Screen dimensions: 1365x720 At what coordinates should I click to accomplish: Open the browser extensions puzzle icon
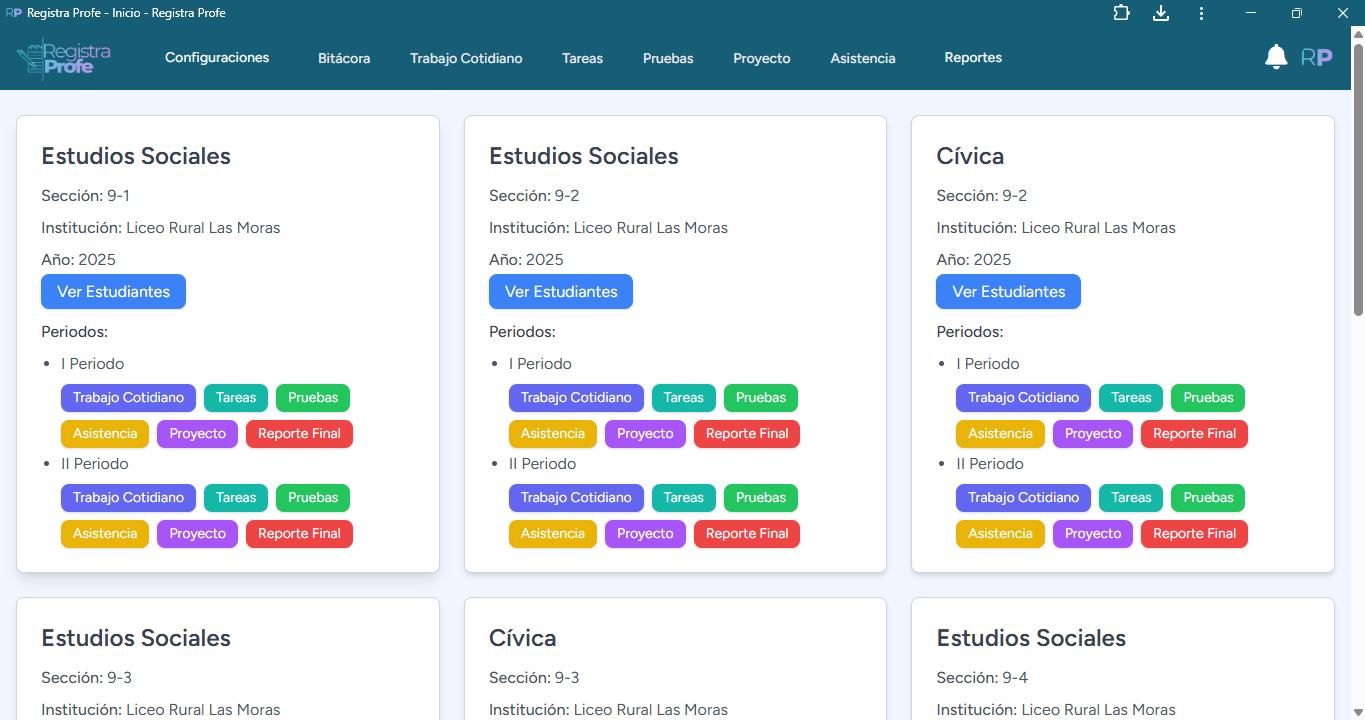[1121, 13]
